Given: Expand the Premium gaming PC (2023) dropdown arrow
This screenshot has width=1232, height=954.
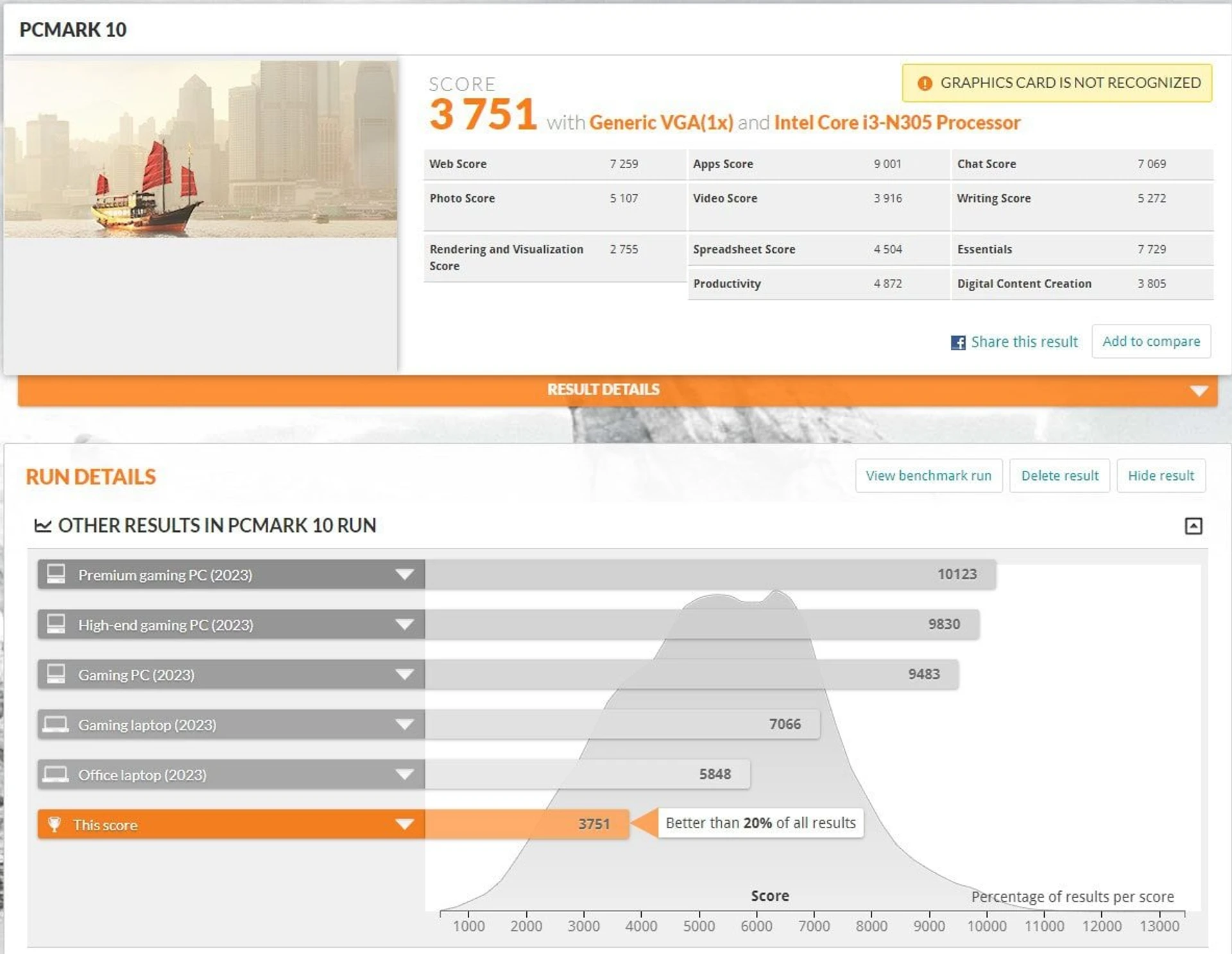Looking at the screenshot, I should [404, 574].
